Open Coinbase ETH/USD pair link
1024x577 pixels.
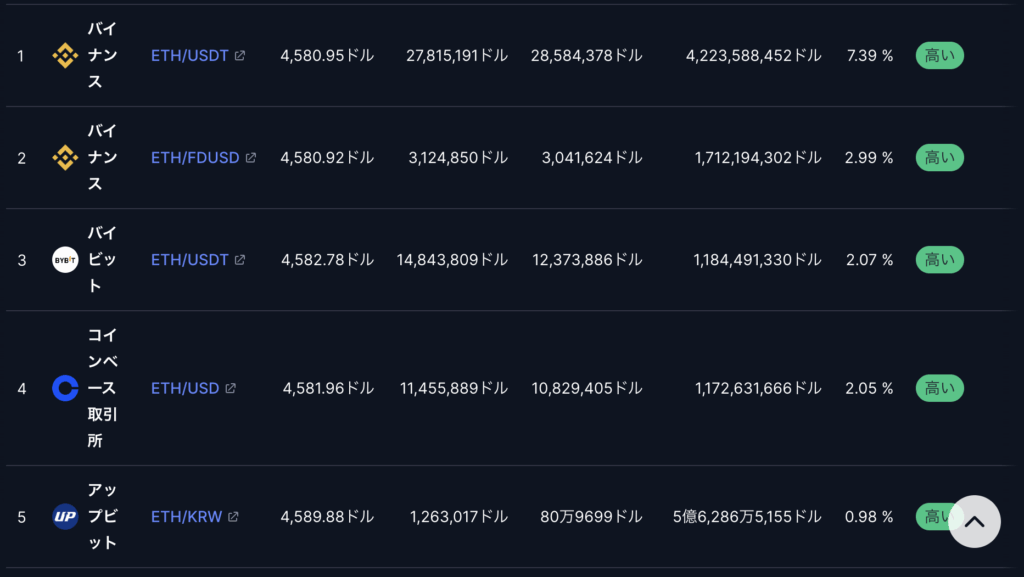click(185, 388)
